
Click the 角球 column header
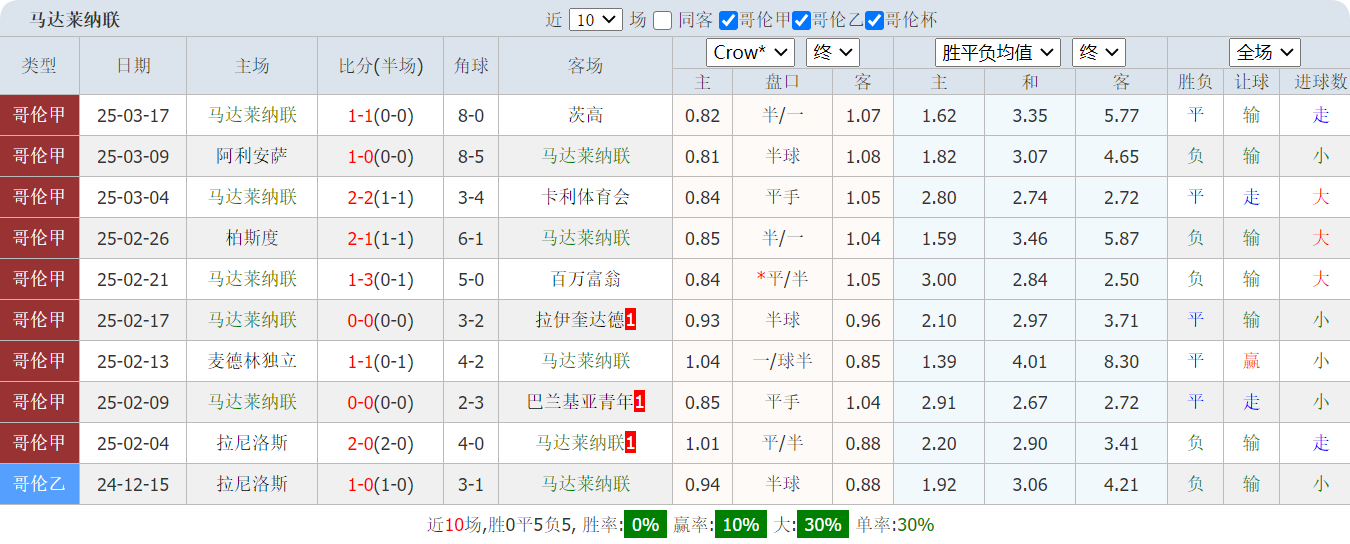471,66
